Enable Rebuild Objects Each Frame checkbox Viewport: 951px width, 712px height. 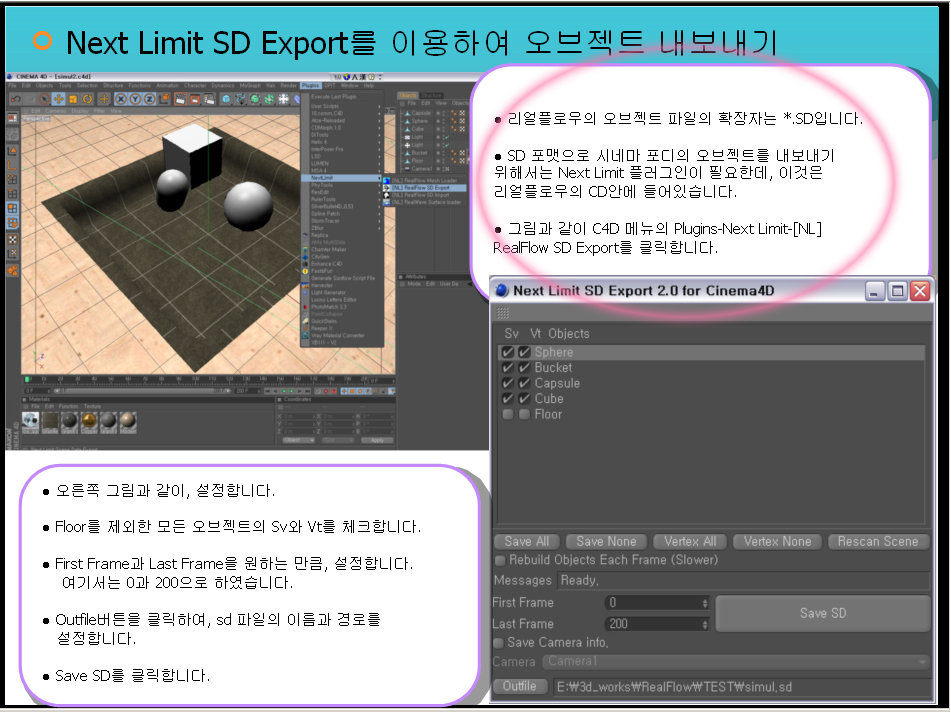[500, 560]
